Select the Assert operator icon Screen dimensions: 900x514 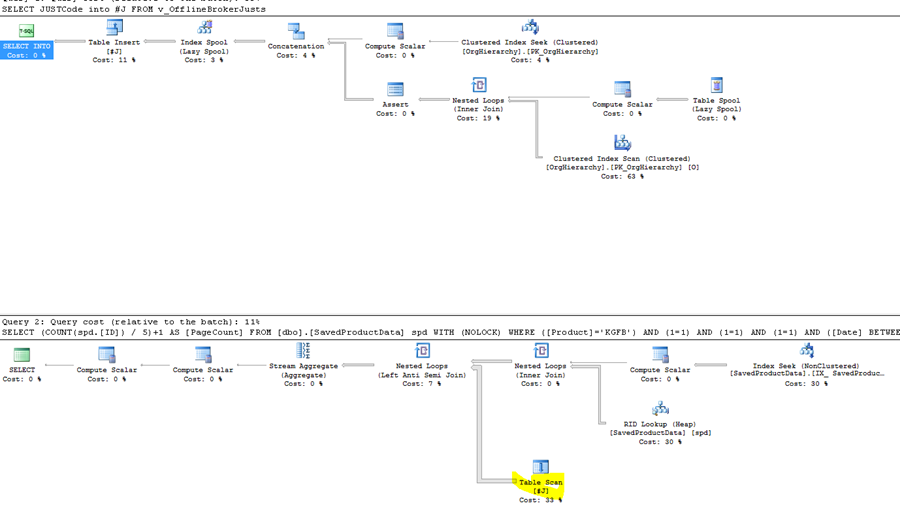[395, 89]
